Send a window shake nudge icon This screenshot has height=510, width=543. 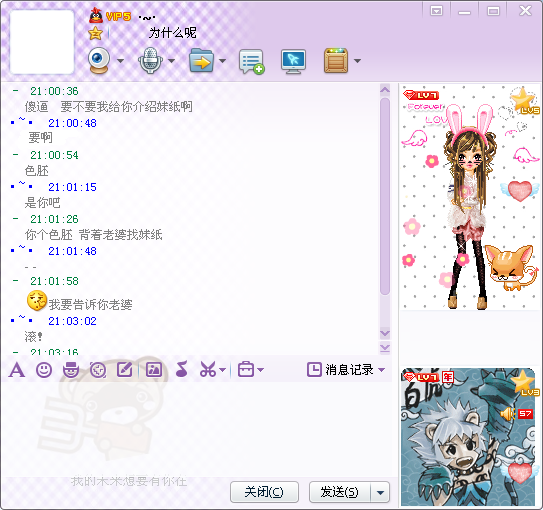tap(98, 370)
